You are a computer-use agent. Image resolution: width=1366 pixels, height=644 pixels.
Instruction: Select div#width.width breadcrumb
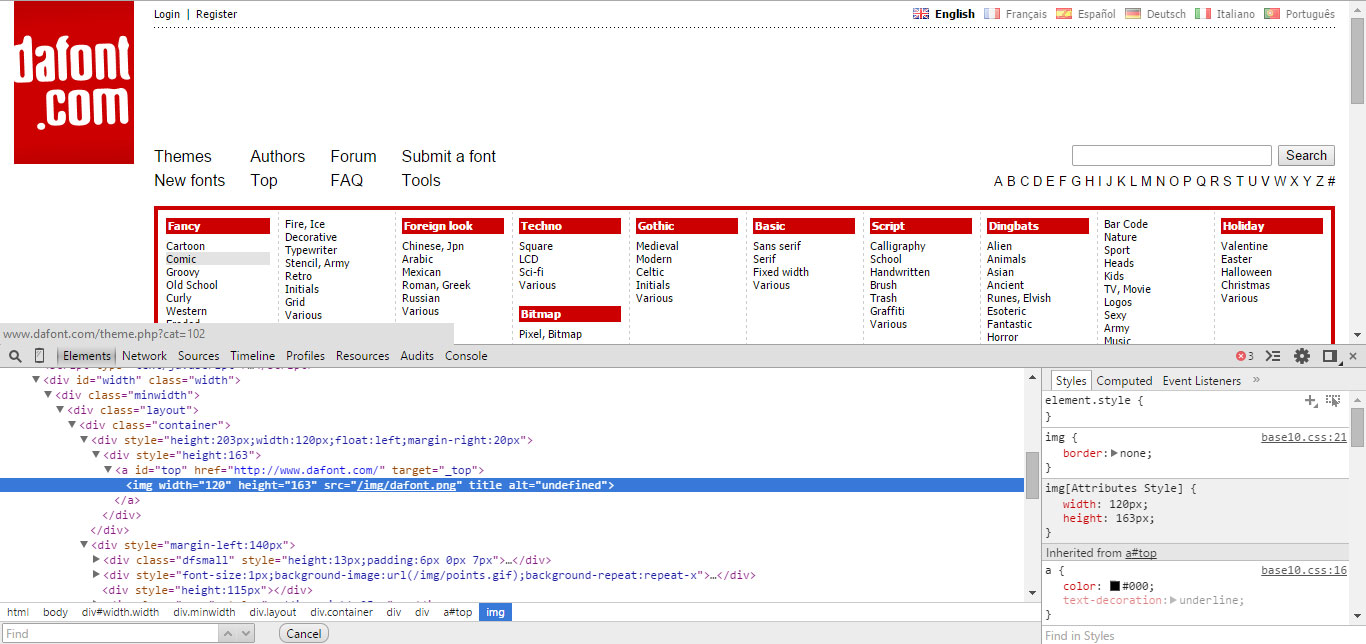tap(120, 612)
